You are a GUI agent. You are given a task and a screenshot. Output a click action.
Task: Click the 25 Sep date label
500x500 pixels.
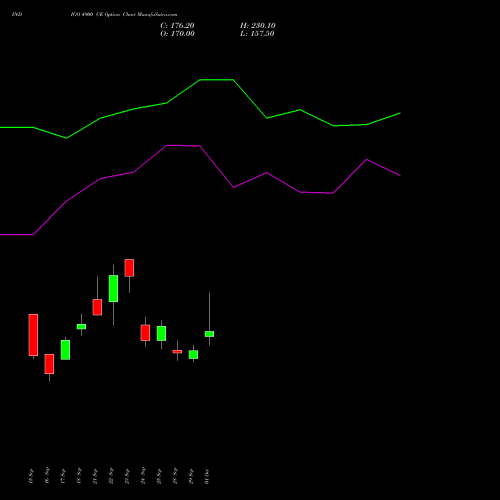pos(159,476)
